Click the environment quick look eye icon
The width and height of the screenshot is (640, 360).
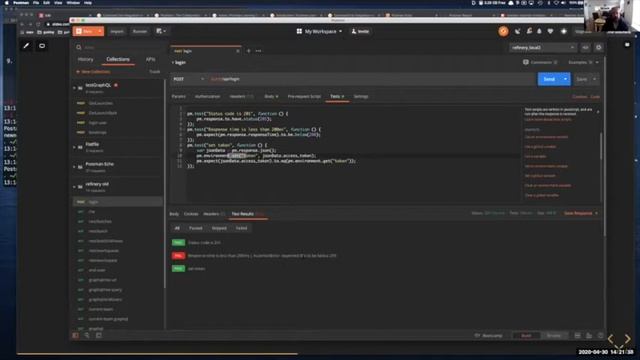(585, 48)
